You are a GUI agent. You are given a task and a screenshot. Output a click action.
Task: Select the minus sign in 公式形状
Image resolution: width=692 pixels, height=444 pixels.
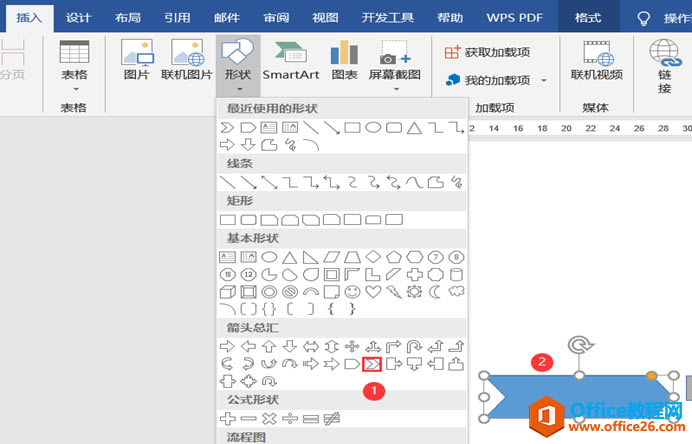(x=248, y=418)
